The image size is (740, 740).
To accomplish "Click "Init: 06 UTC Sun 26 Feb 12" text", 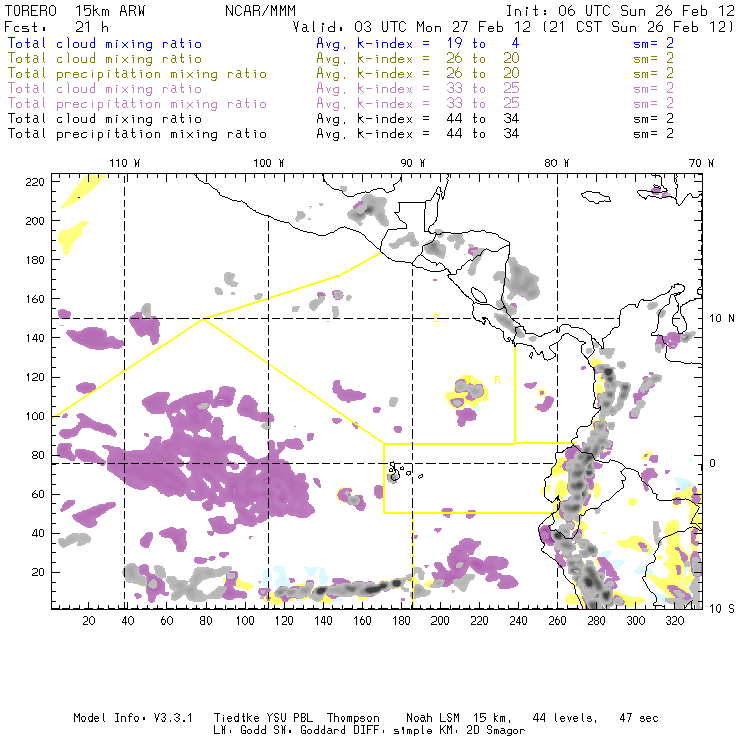I will [620, 11].
